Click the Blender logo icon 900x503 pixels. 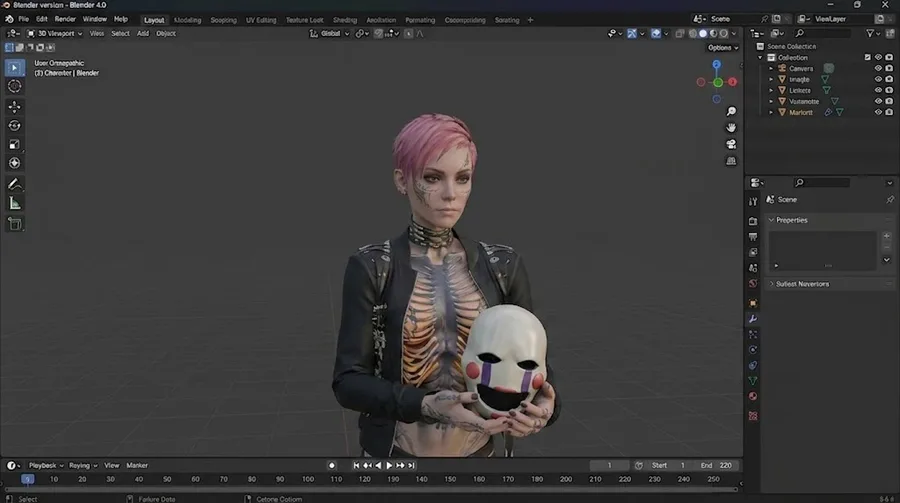pos(9,19)
